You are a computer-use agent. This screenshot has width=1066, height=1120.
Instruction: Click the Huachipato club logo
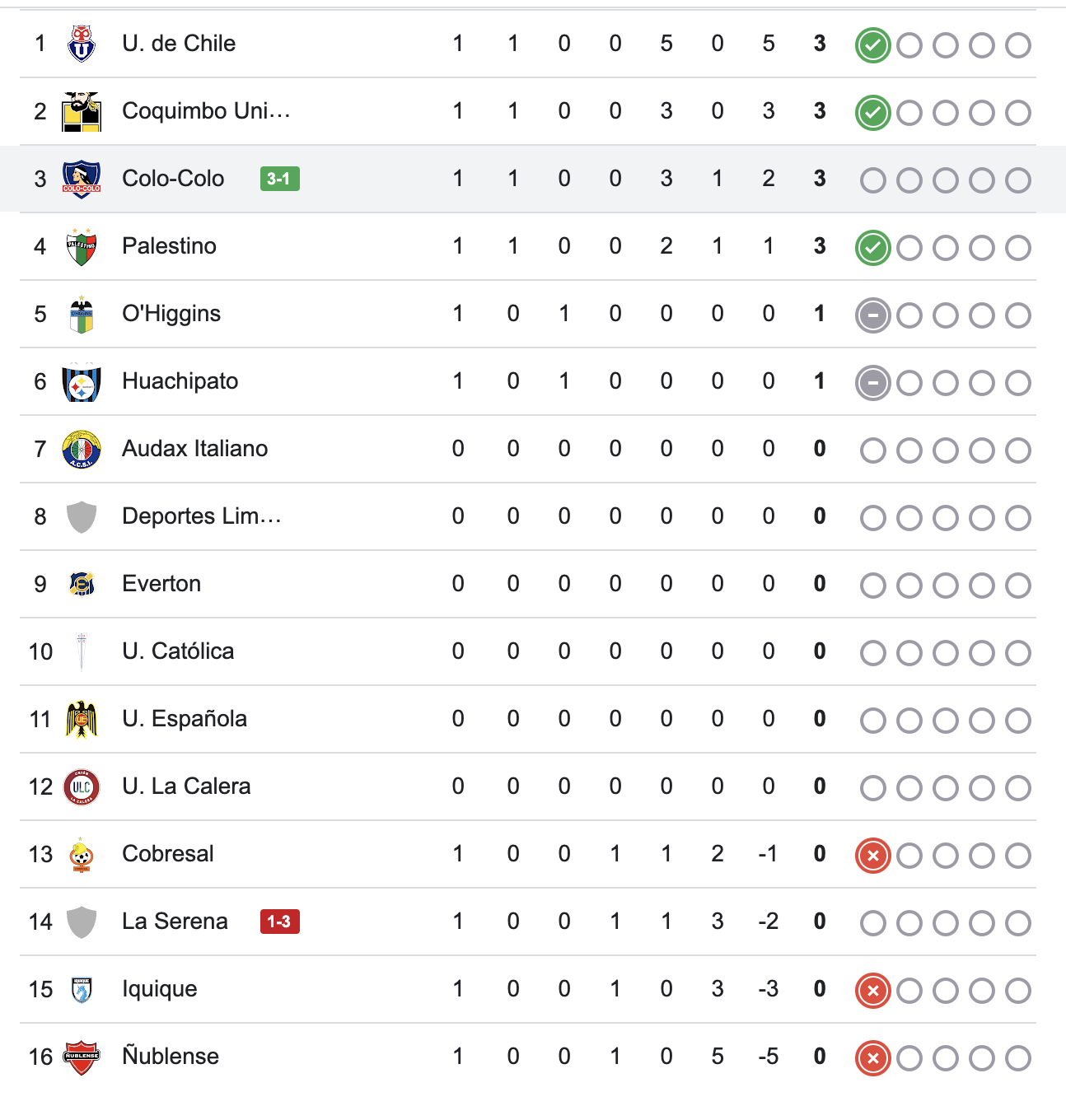click(x=82, y=382)
